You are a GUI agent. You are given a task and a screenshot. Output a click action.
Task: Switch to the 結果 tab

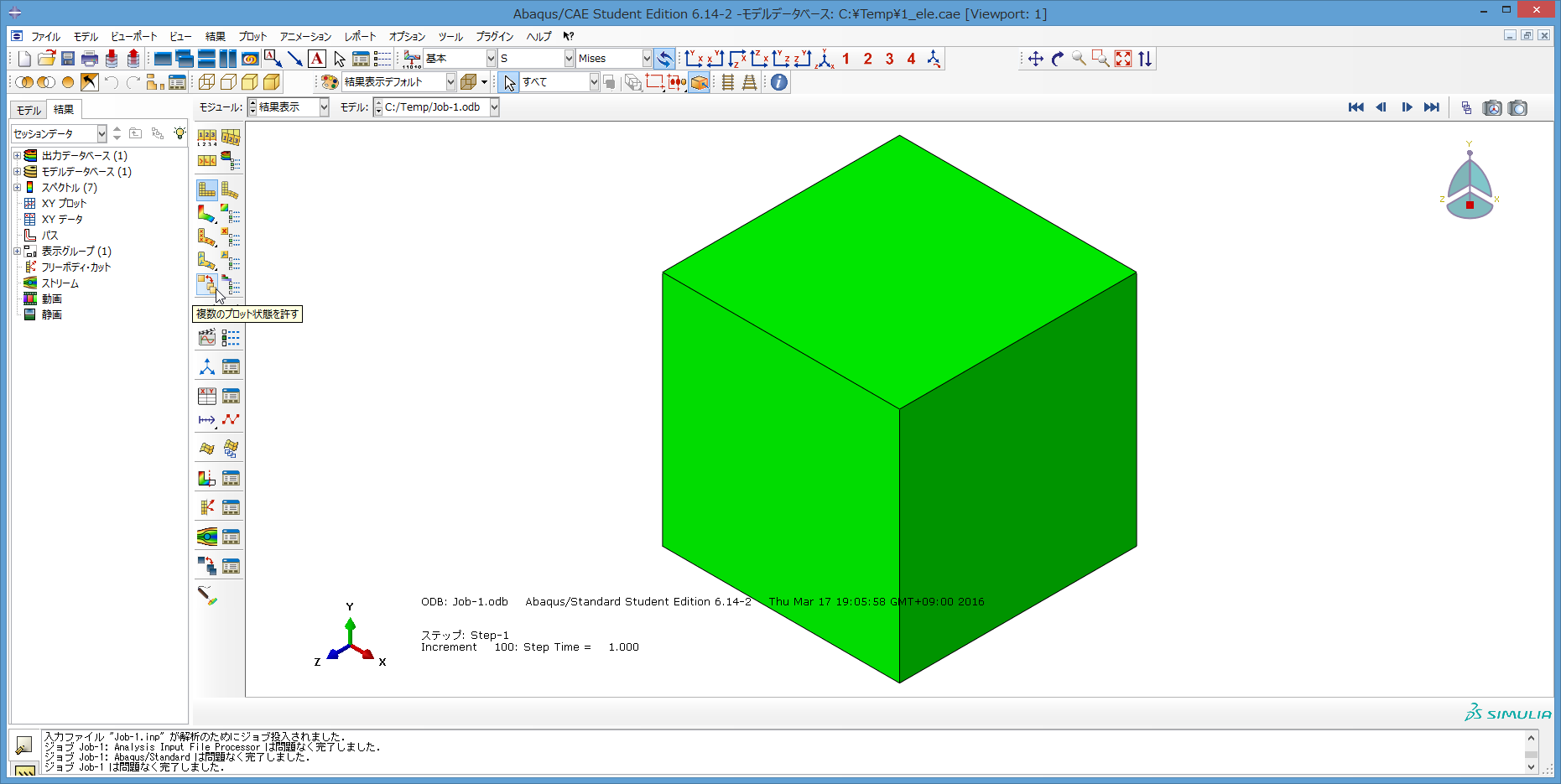pos(64,110)
